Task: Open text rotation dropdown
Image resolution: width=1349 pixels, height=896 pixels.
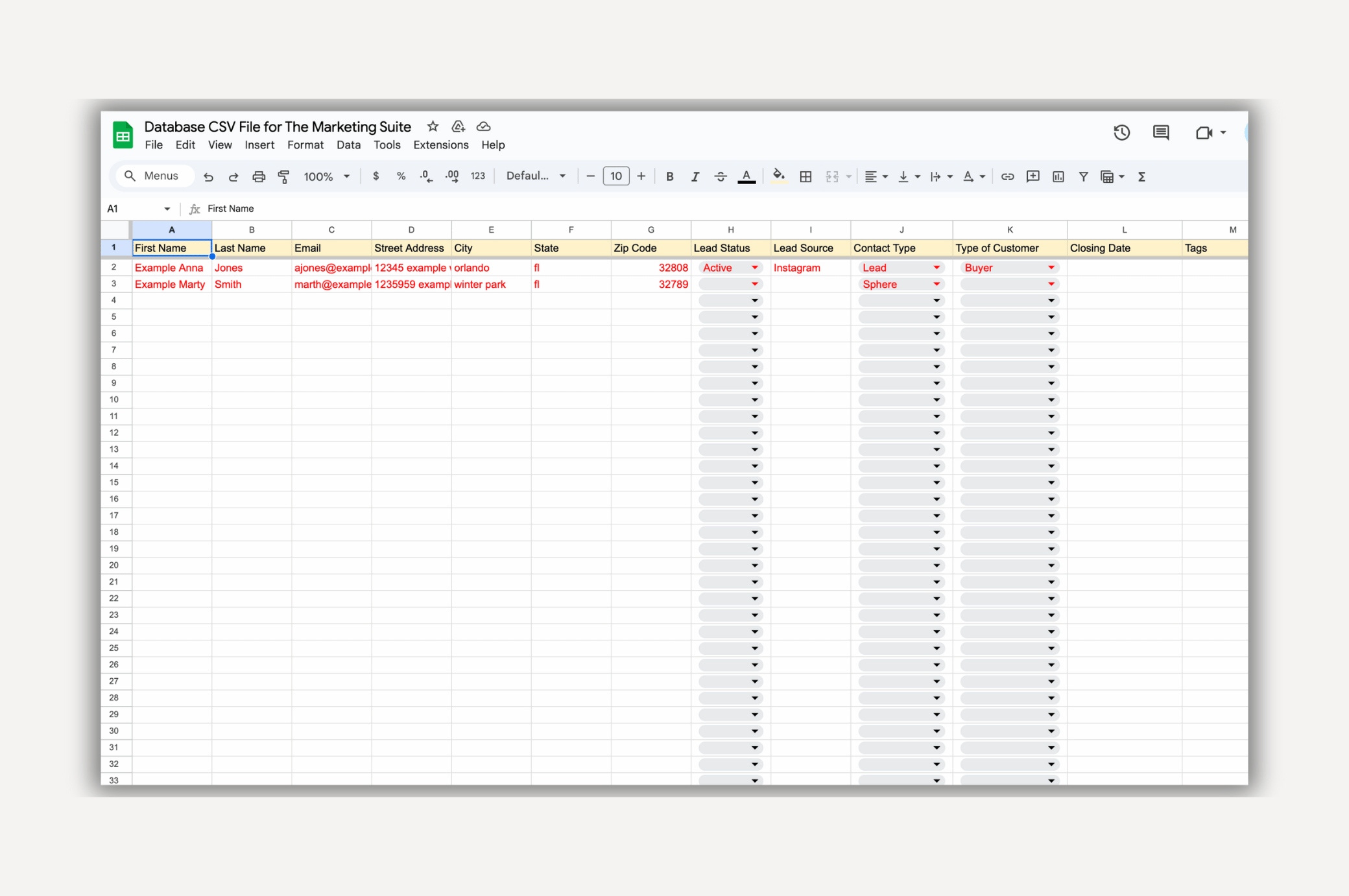Action: coord(973,176)
